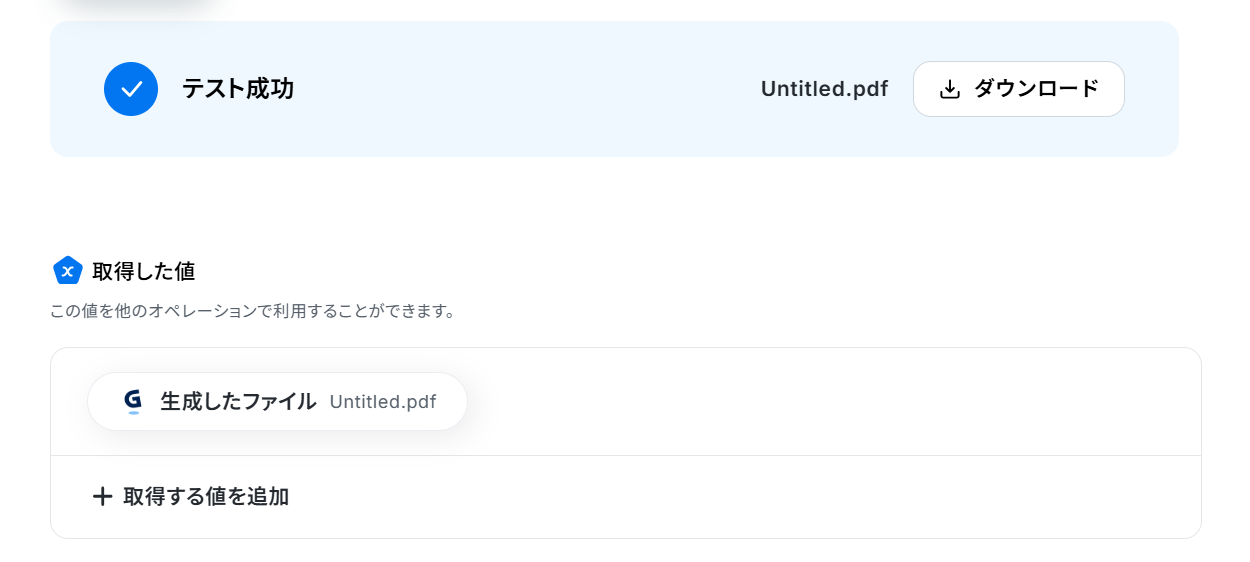This screenshot has height=562, width=1250.
Task: Click the テスト成功 status text
Action: pos(238,89)
